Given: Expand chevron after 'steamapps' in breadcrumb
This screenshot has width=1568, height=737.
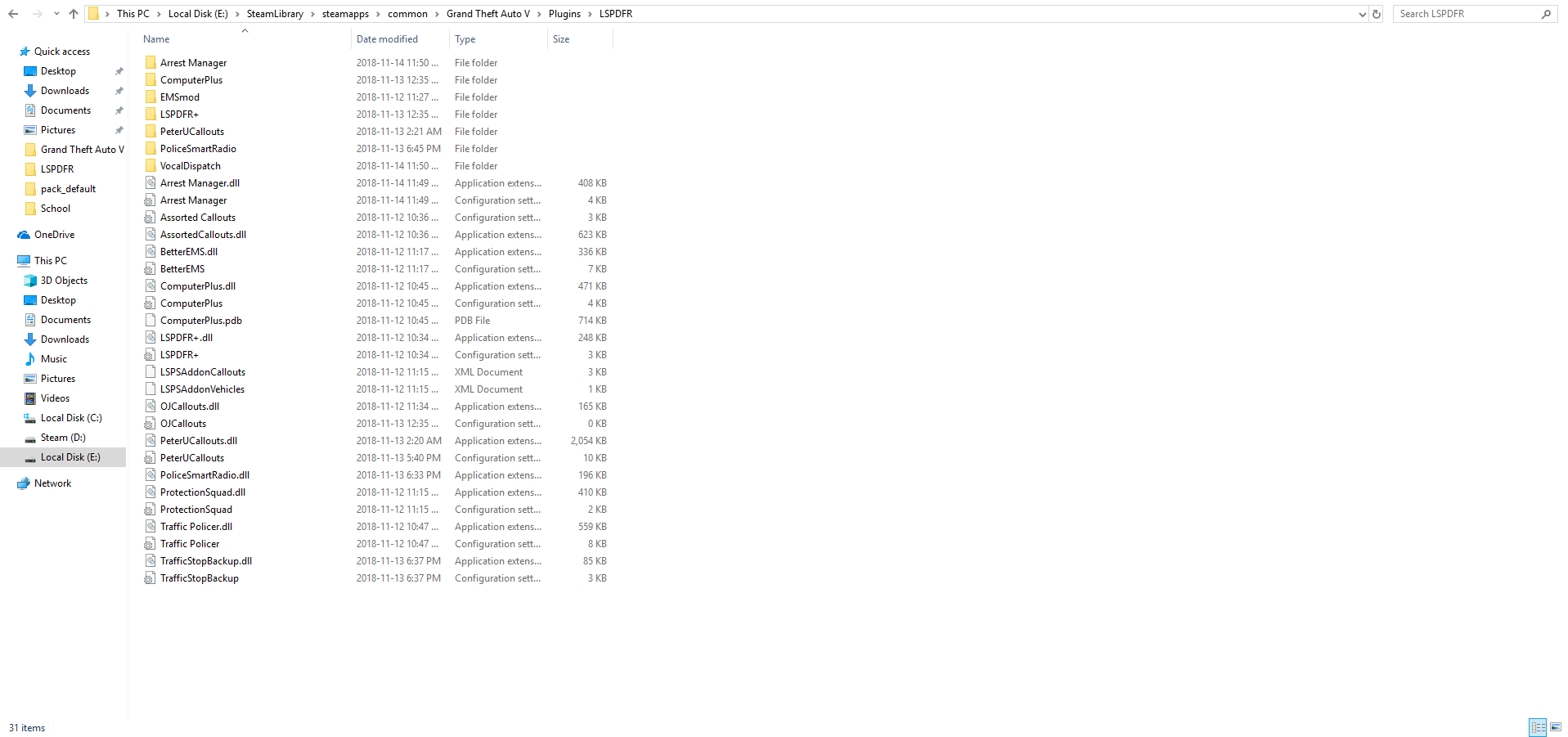Looking at the screenshot, I should tap(378, 14).
